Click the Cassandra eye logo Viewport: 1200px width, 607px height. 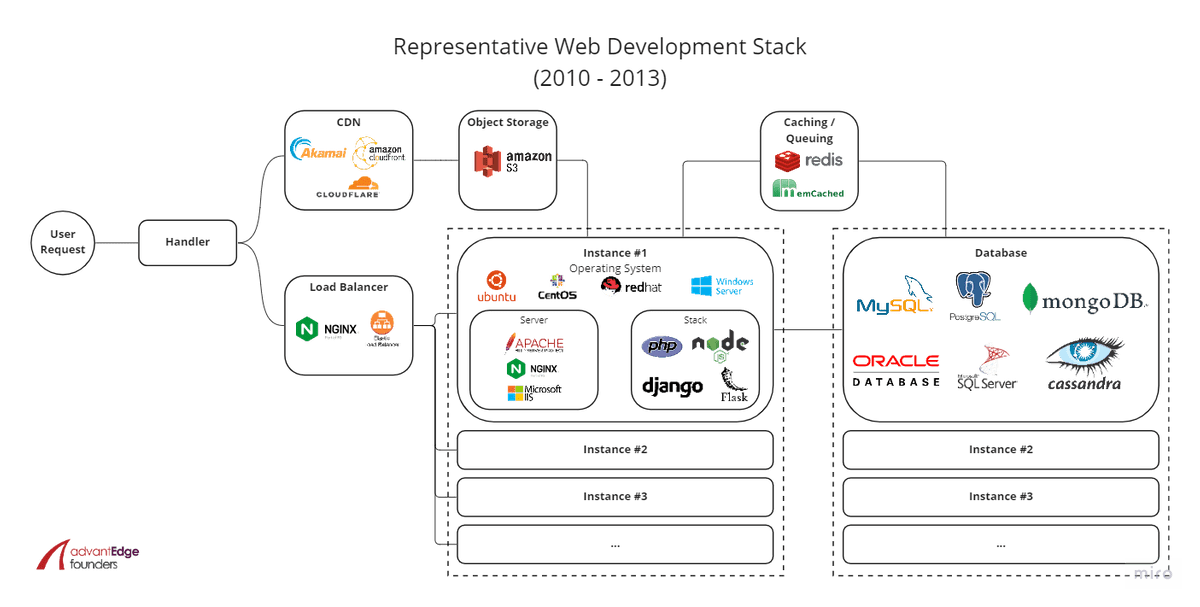tap(1085, 364)
